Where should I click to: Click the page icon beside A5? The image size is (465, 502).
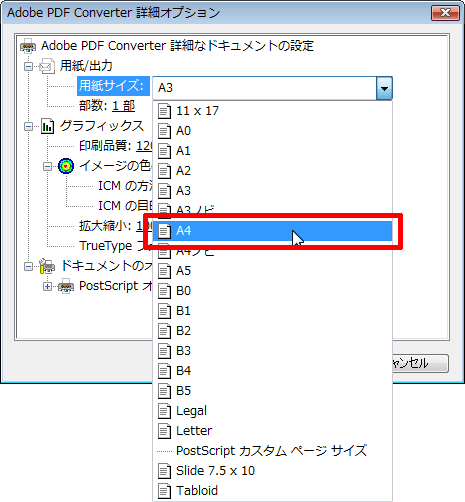pyautogui.click(x=164, y=271)
